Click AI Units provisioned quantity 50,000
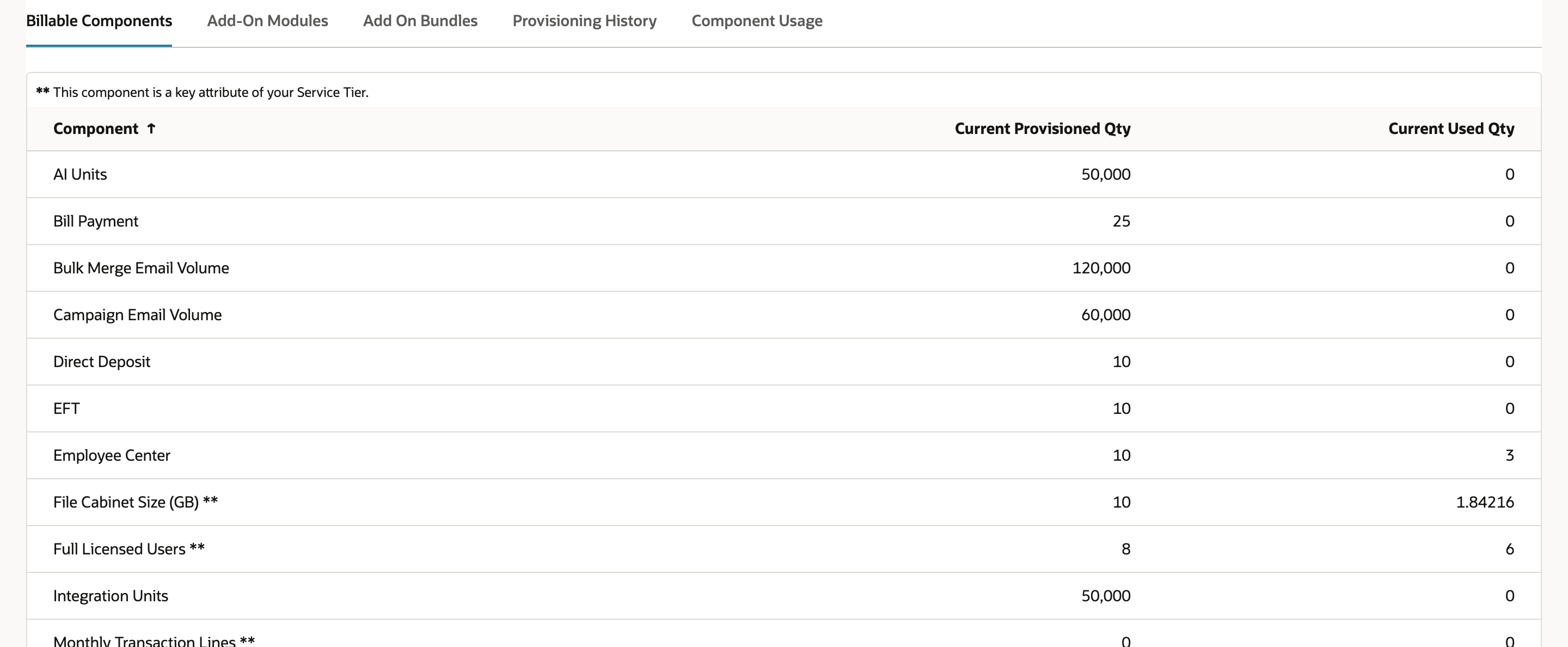The height and width of the screenshot is (647, 1568). pos(1105,174)
